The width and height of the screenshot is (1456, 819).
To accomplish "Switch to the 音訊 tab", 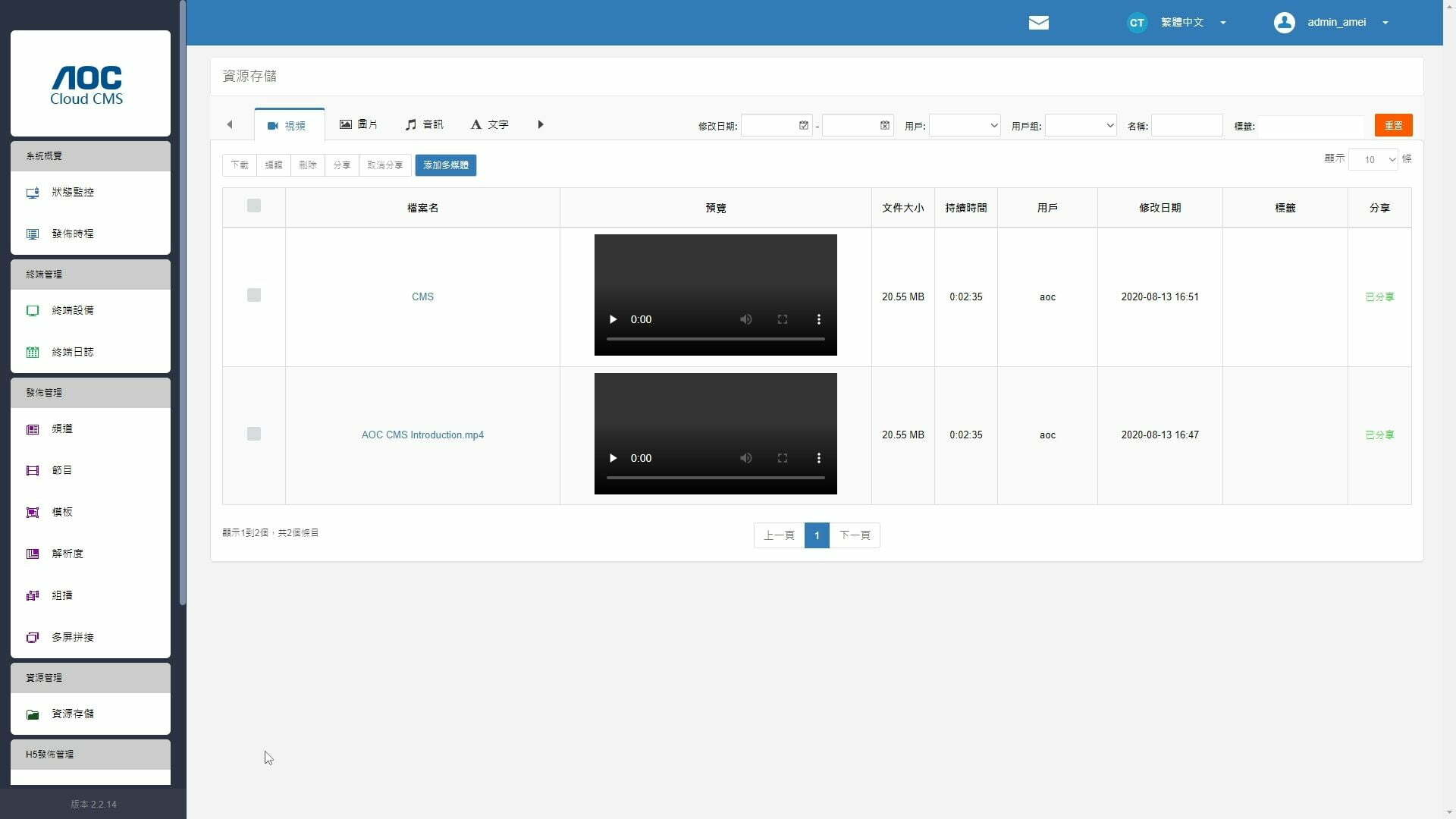I will coord(424,124).
